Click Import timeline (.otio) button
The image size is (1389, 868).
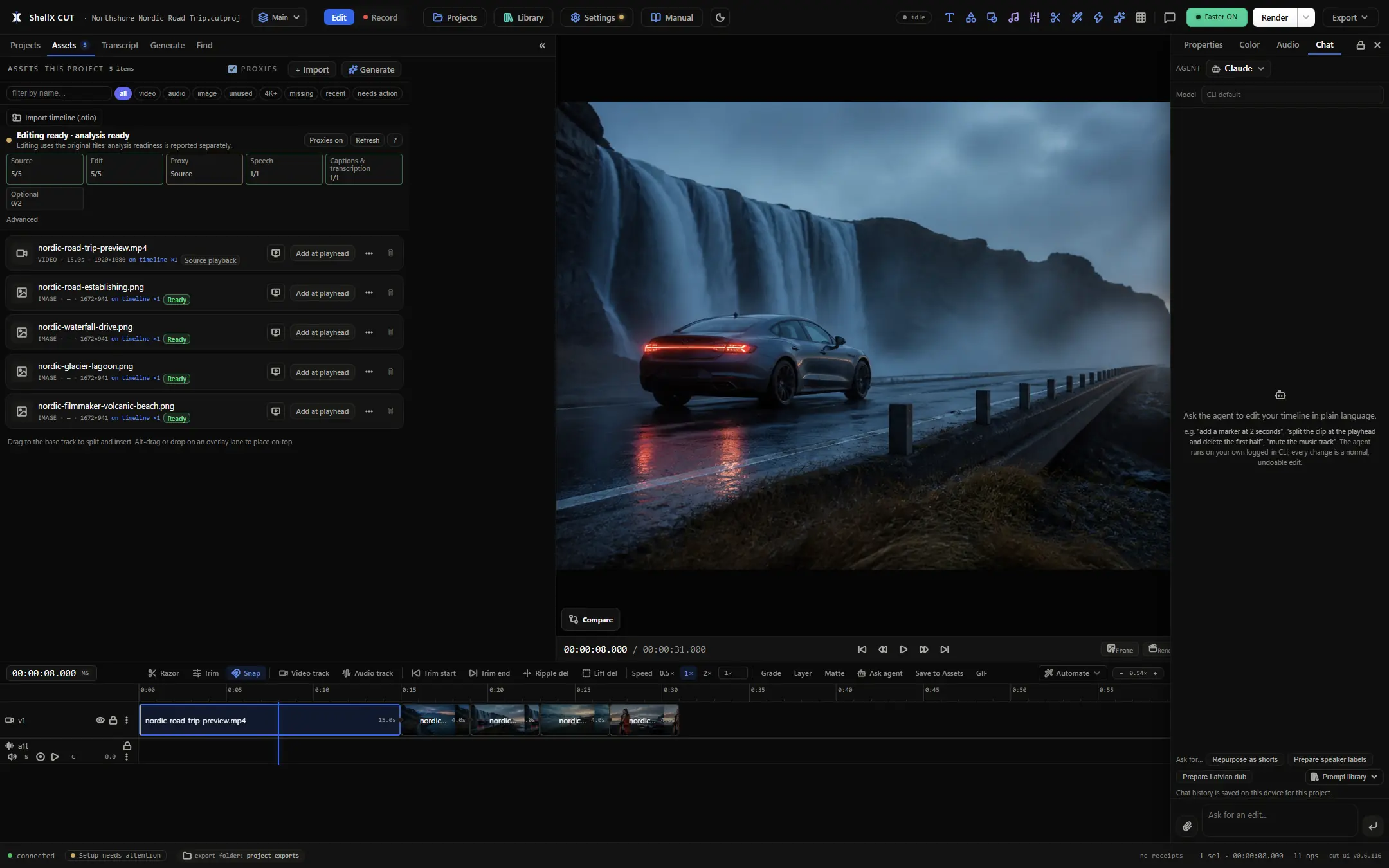[55, 118]
